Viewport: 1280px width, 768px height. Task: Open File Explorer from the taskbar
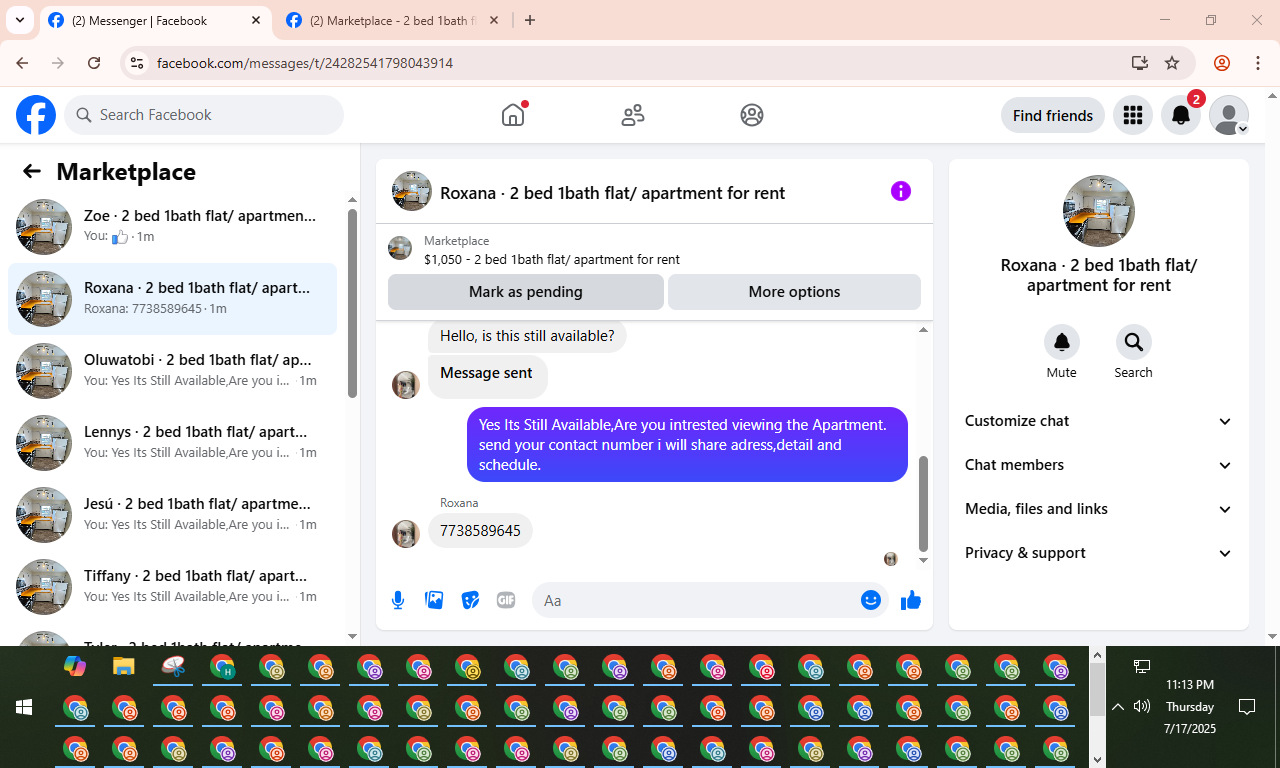point(124,666)
